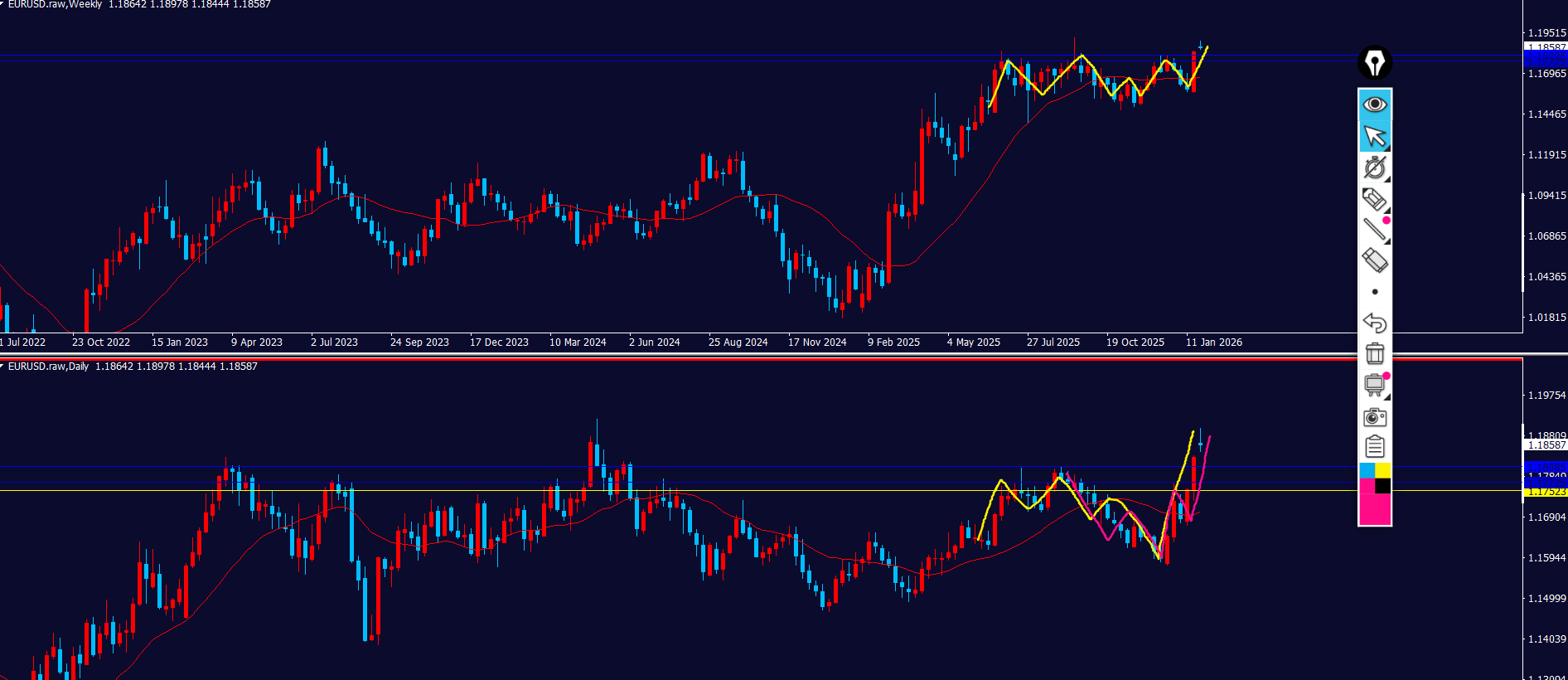1568x680 pixels.
Task: Clear drawings with the trash can icon
Action: point(1375,353)
